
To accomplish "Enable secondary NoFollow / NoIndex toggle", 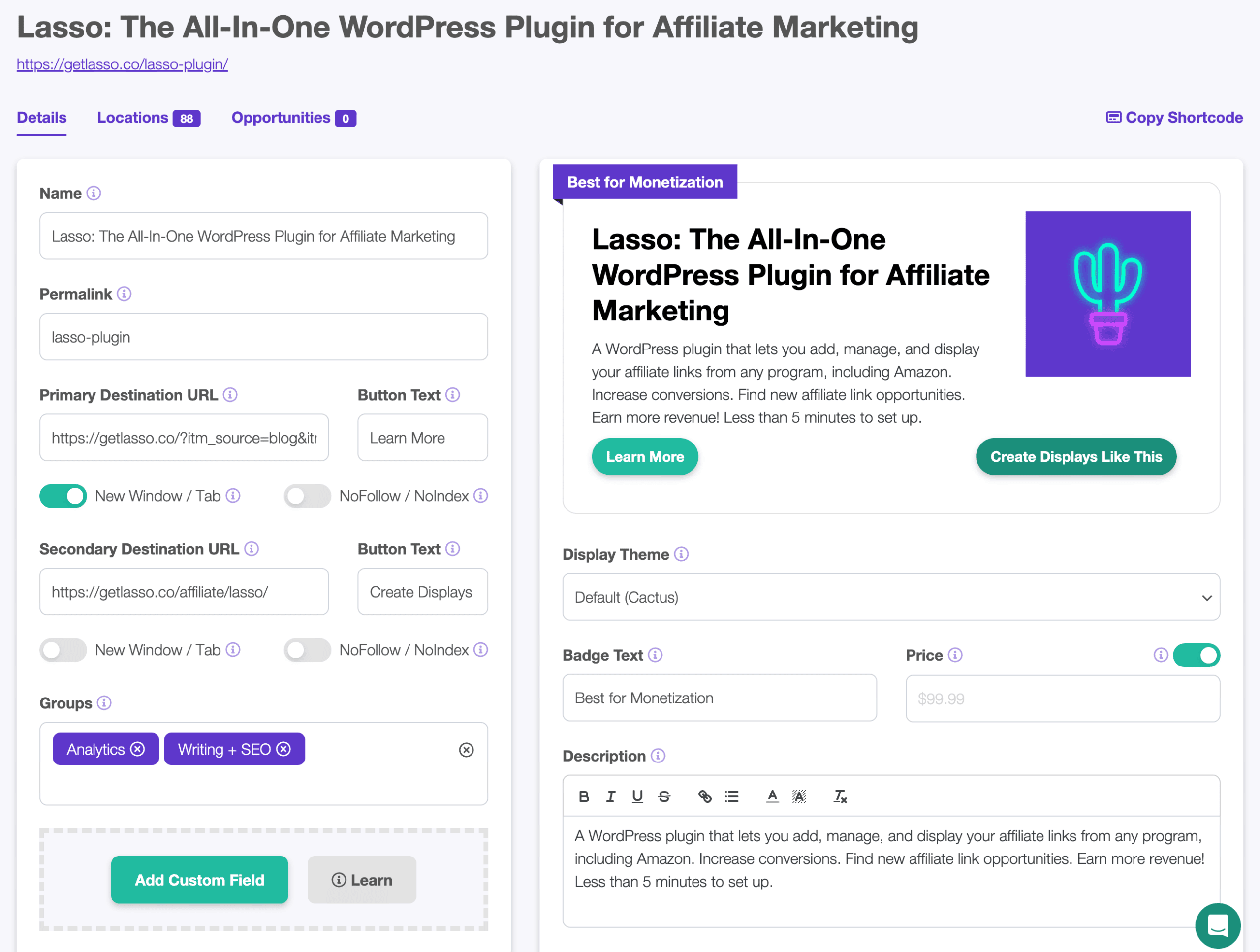I will click(x=308, y=649).
